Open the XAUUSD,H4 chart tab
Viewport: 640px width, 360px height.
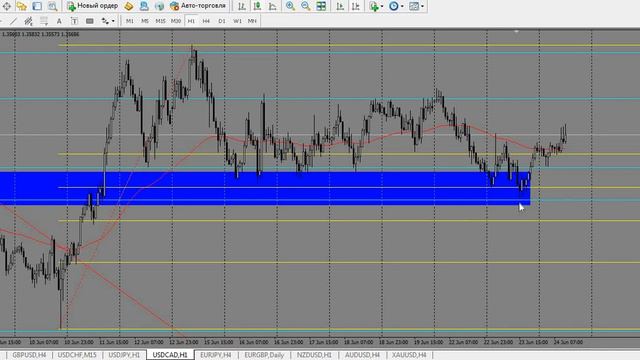pyautogui.click(x=409, y=355)
